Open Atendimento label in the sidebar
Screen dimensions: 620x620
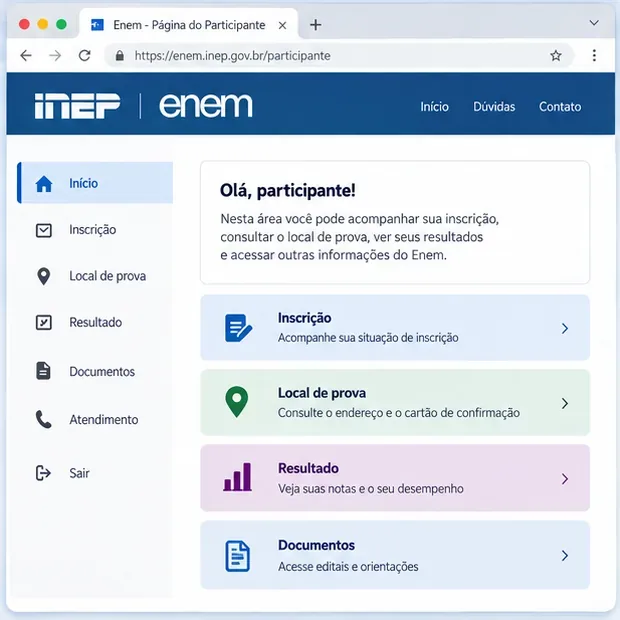click(x=104, y=420)
